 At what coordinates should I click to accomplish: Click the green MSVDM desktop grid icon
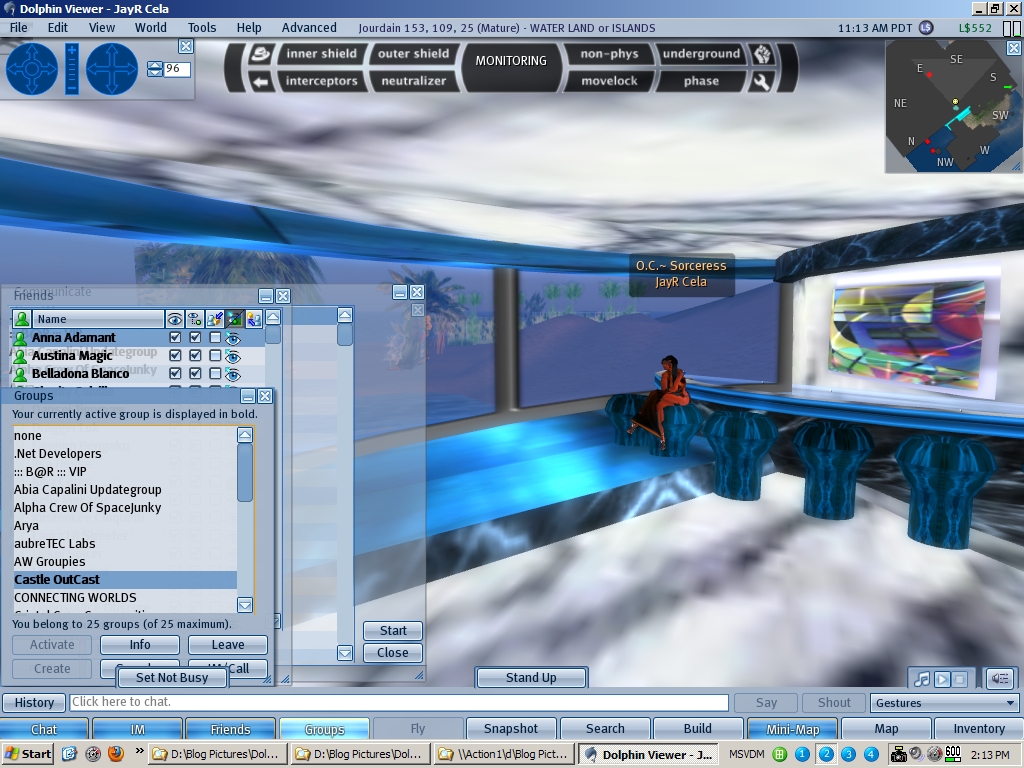(x=780, y=754)
